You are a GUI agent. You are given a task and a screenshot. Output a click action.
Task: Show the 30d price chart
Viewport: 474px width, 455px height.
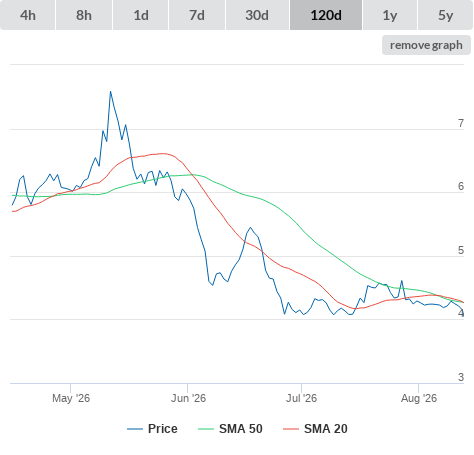pyautogui.click(x=257, y=15)
